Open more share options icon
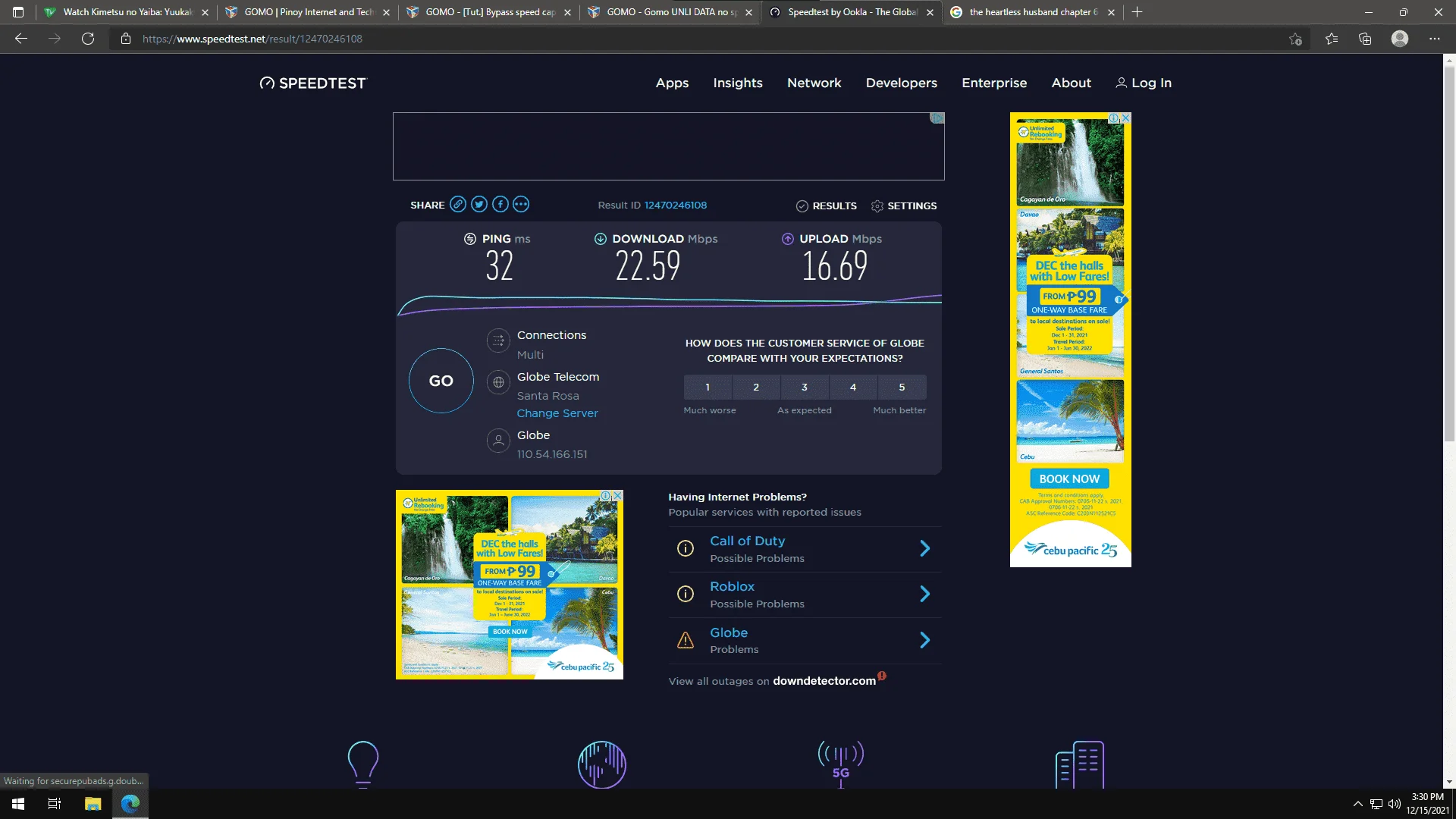 521,204
